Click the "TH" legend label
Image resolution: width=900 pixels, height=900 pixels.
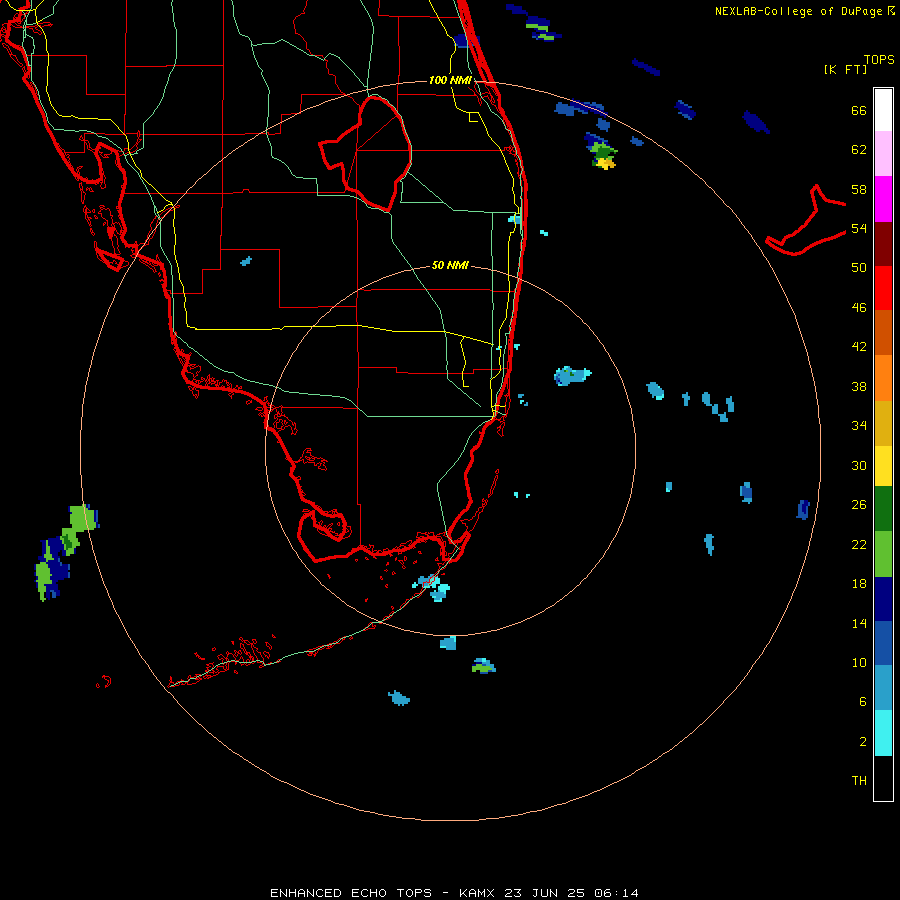click(859, 781)
